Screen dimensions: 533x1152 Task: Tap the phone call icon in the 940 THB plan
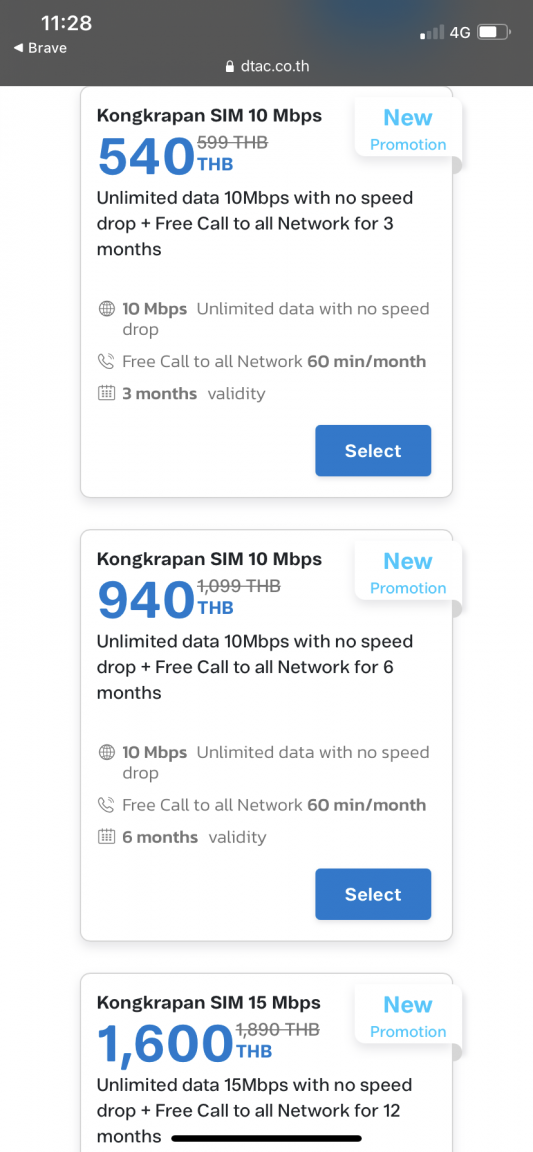pos(107,805)
